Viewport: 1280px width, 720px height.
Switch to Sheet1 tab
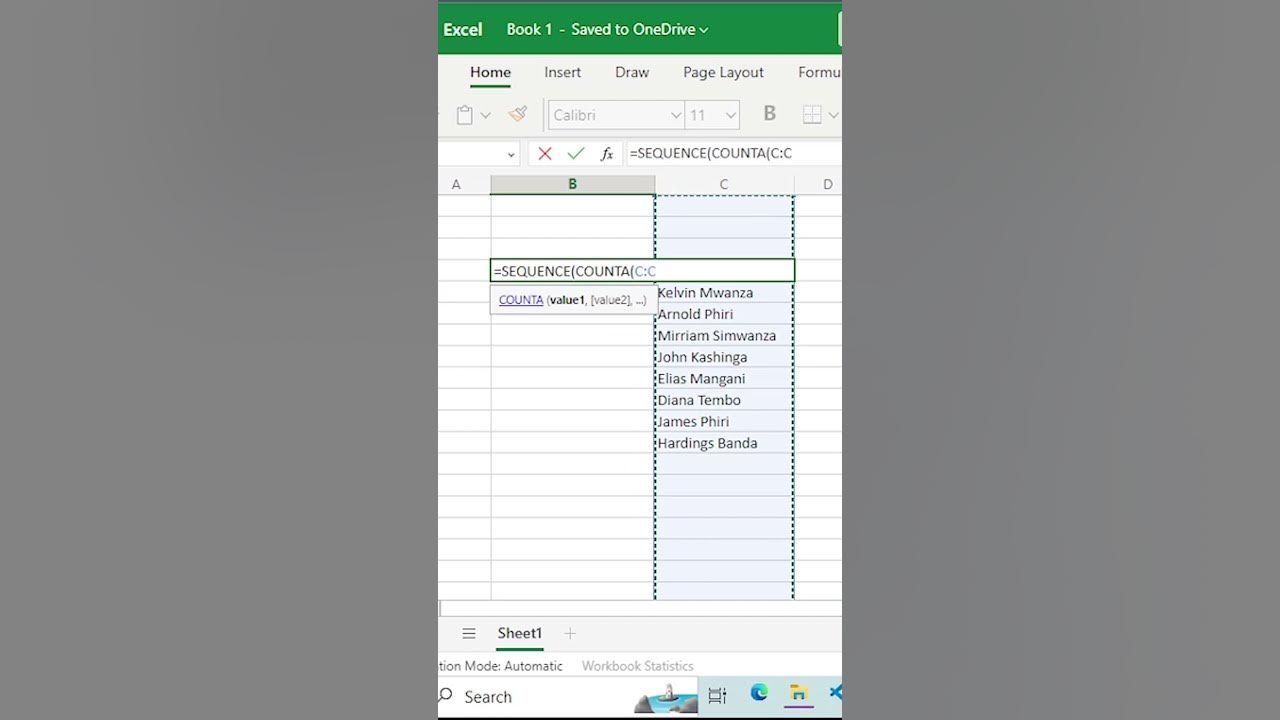click(x=520, y=633)
